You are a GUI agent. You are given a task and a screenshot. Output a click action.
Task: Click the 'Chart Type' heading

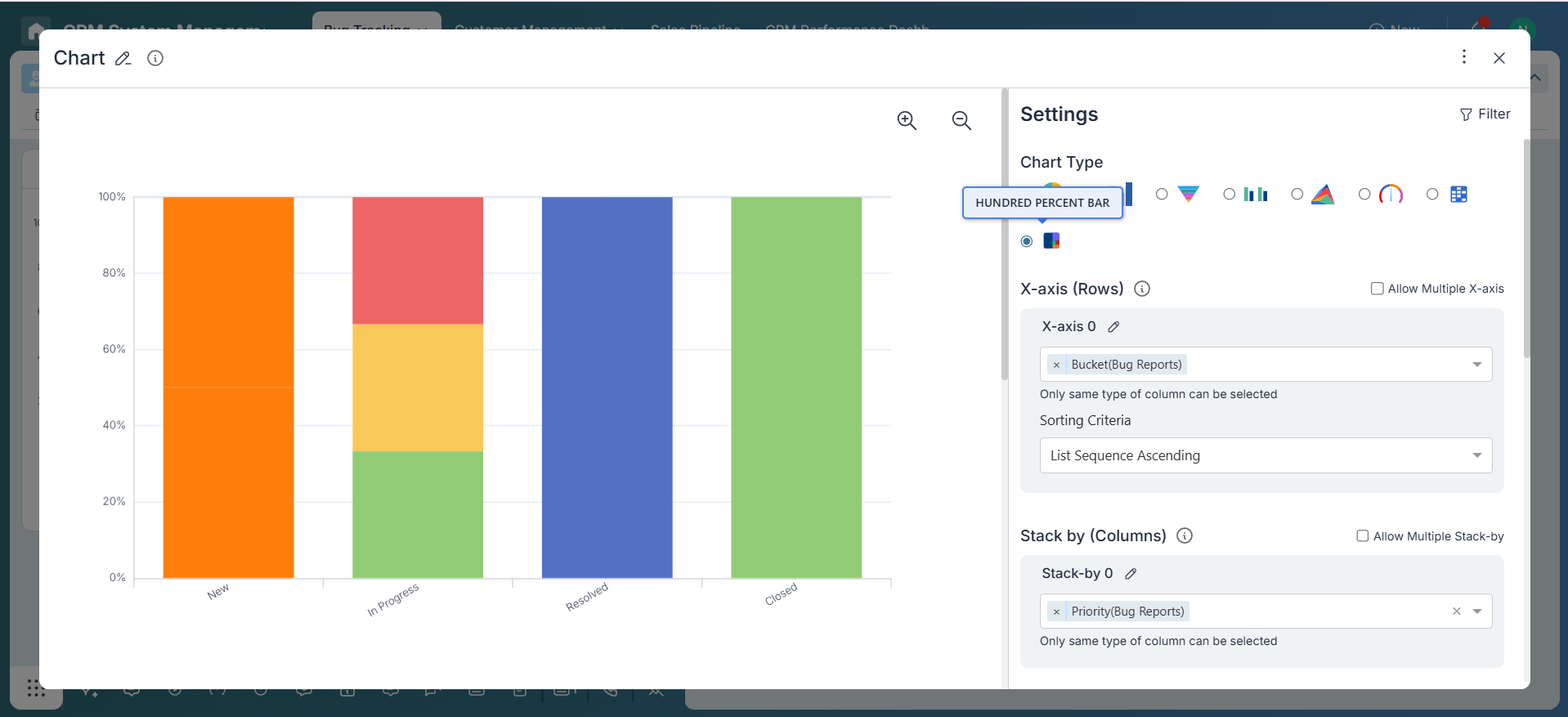coord(1061,162)
